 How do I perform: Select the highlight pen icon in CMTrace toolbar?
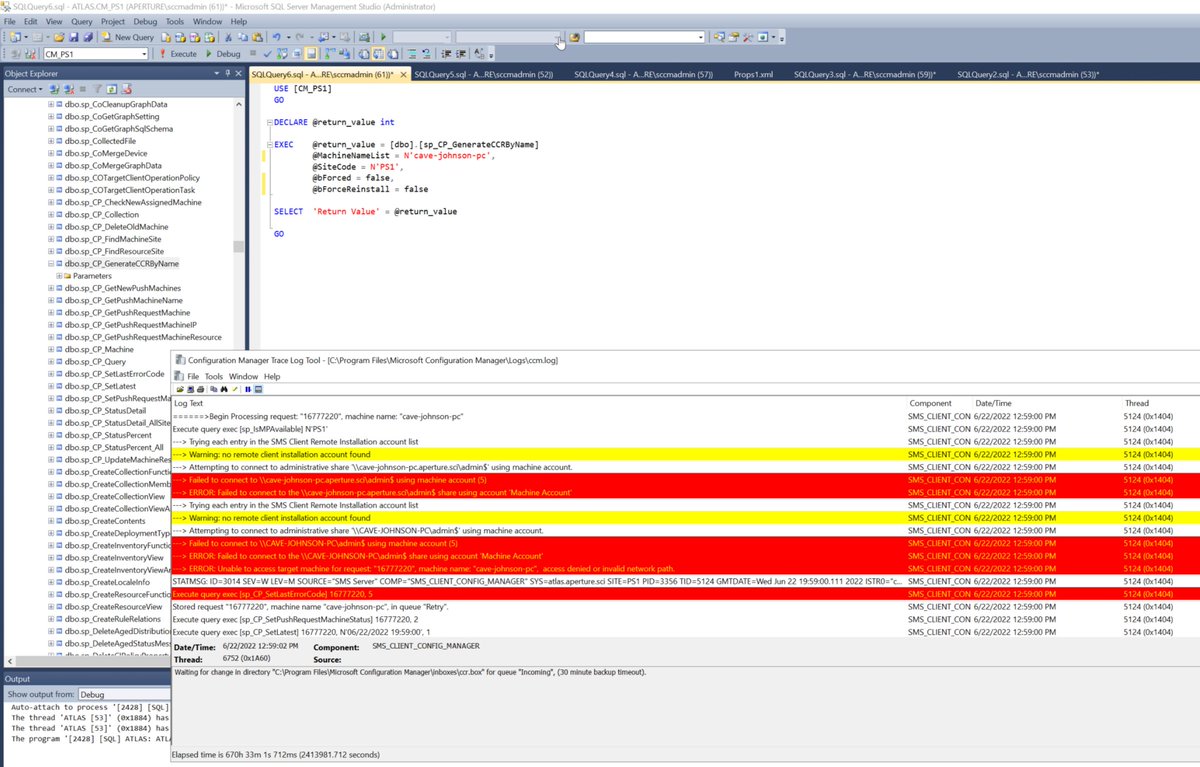[x=235, y=389]
